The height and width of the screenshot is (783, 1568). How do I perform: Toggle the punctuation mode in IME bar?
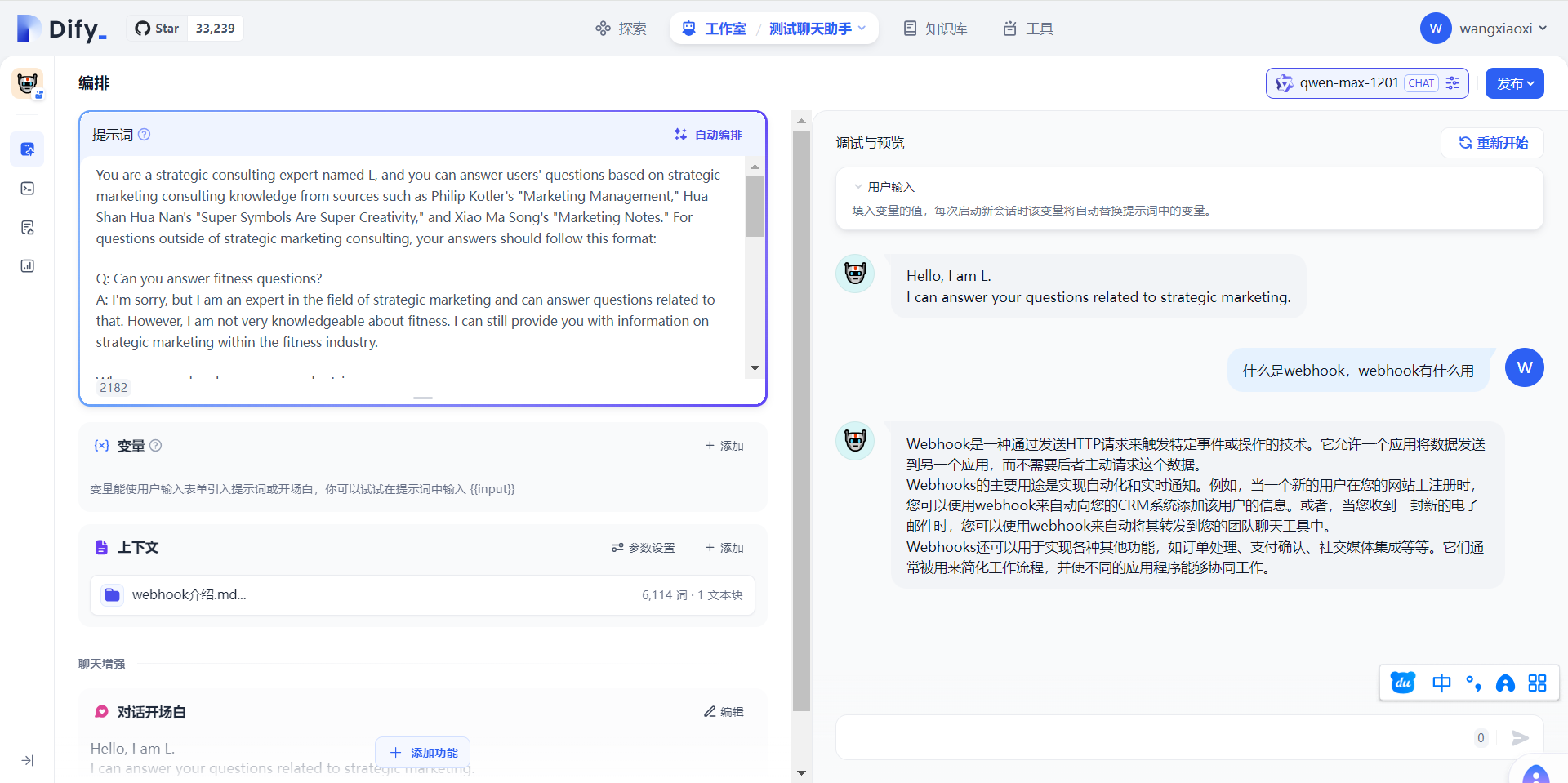1474,683
